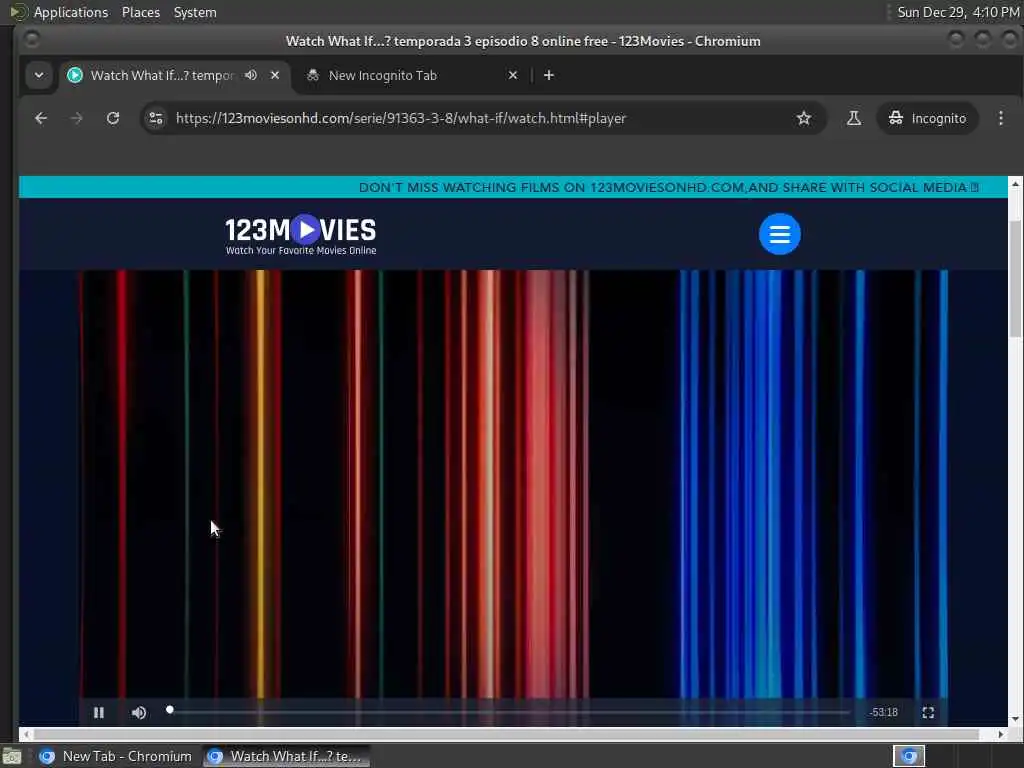Open the blue hamburger site menu
This screenshot has width=1024, height=768.
(780, 234)
